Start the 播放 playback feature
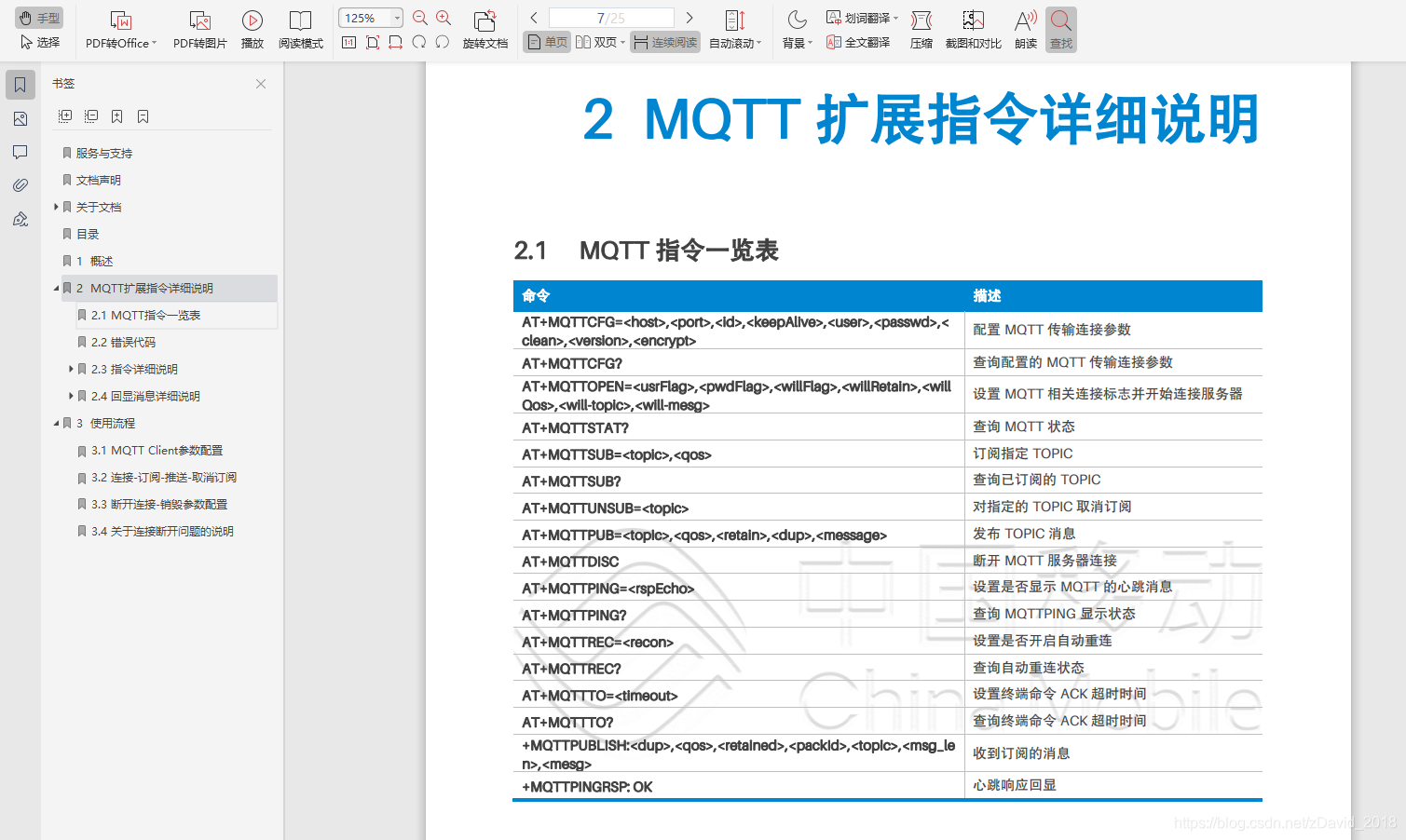1406x840 pixels. click(252, 28)
